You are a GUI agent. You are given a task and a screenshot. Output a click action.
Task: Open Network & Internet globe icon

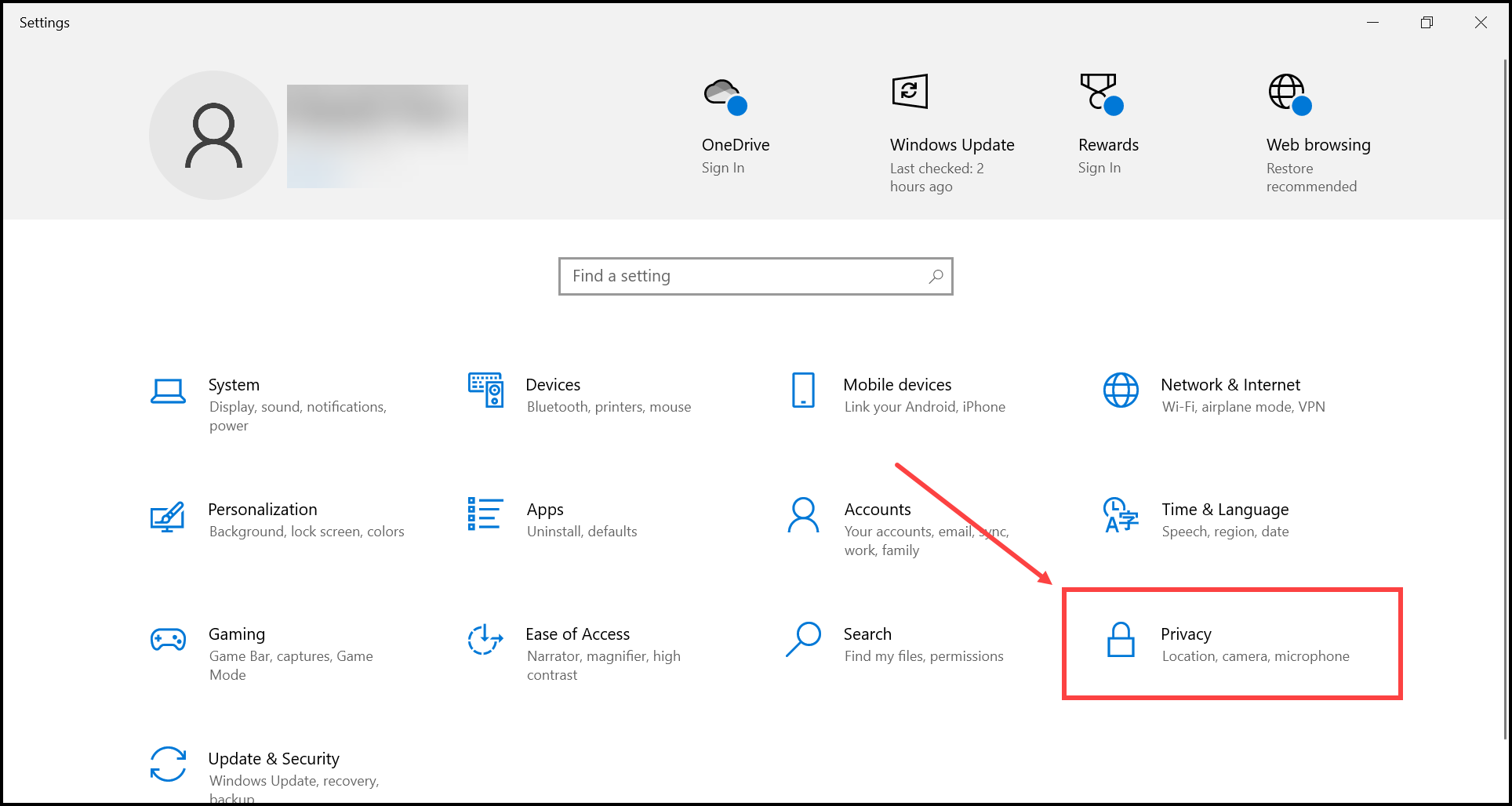(x=1121, y=390)
